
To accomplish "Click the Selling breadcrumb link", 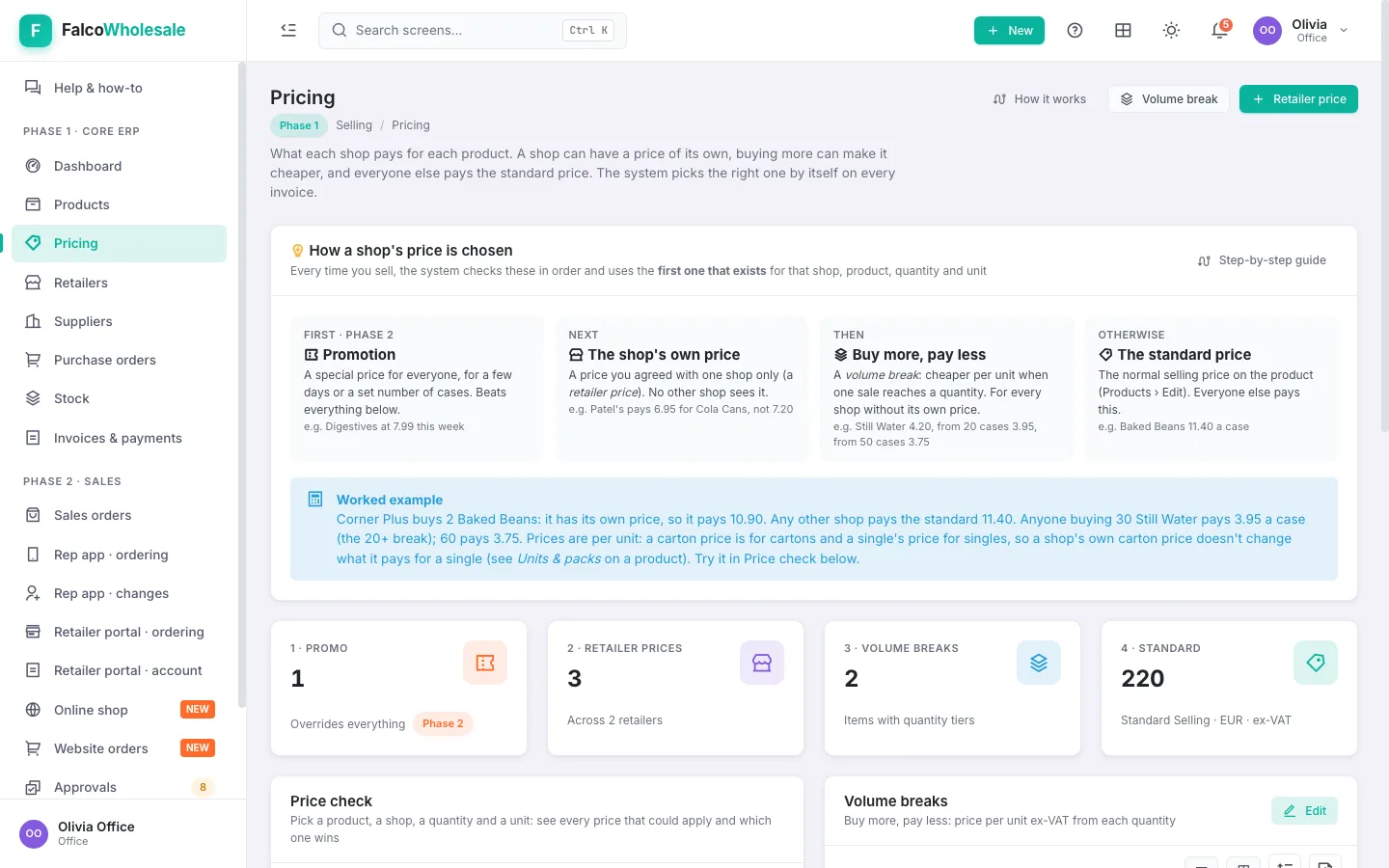I will coord(354,125).
